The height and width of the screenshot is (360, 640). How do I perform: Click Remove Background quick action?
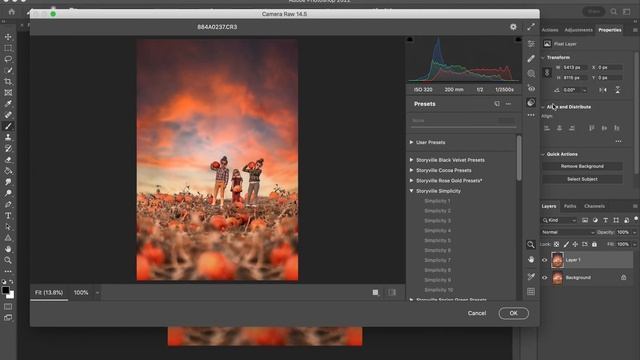(x=582, y=166)
